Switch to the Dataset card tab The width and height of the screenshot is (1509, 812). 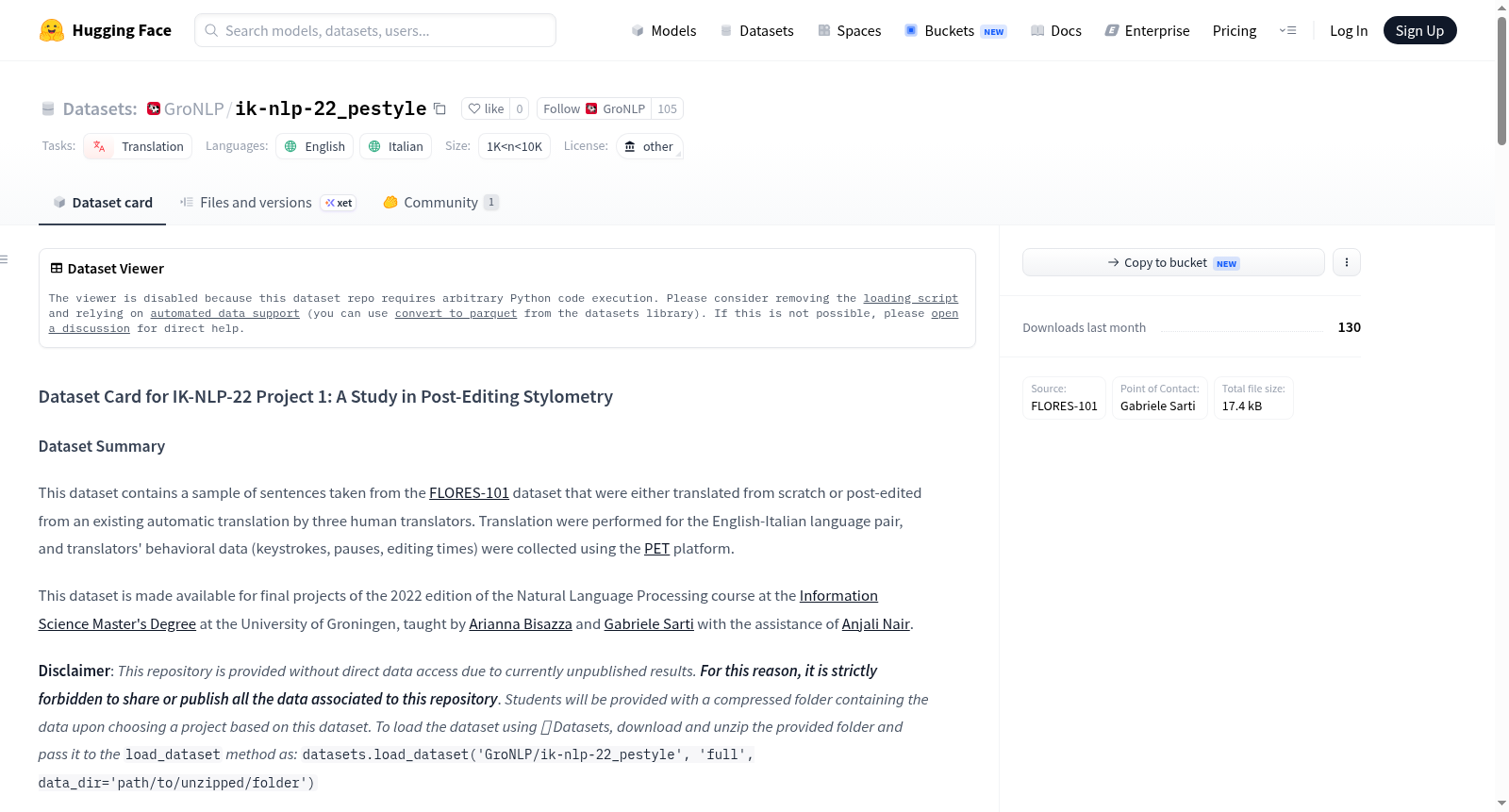point(102,202)
